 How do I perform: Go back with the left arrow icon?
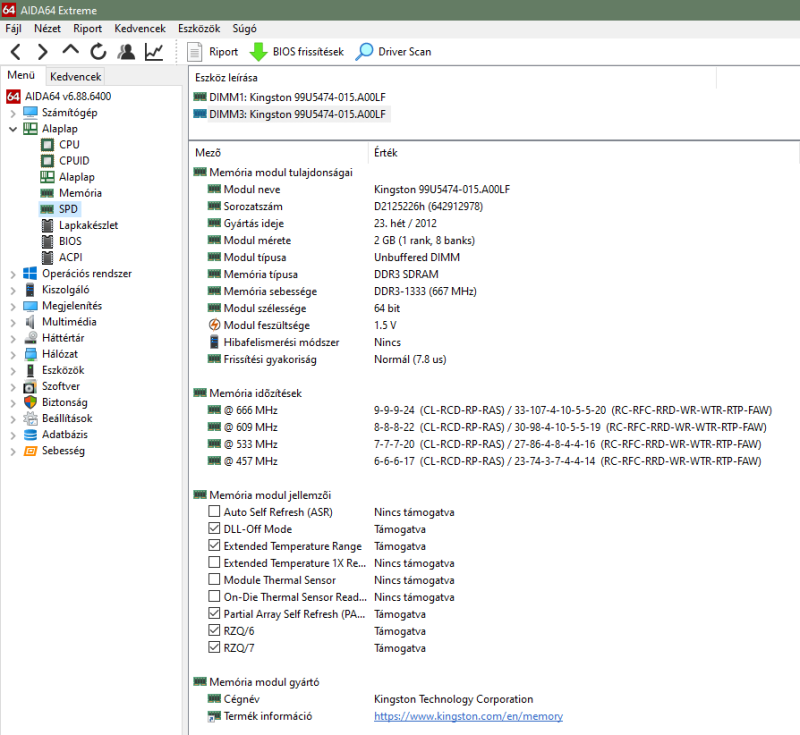click(16, 52)
